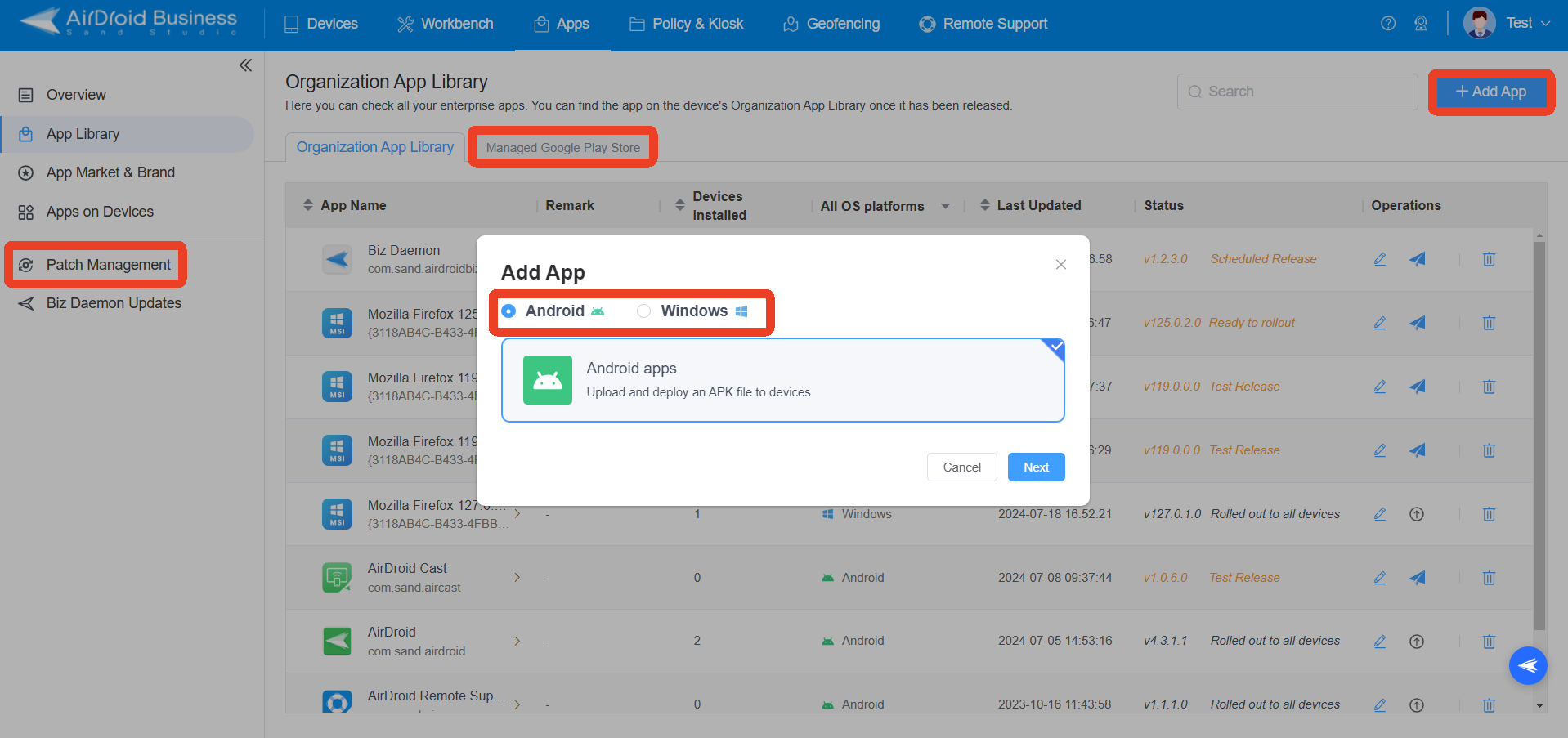
Task: Click the release paper-plane icon for AirDroid Cast
Action: pyautogui.click(x=1417, y=578)
